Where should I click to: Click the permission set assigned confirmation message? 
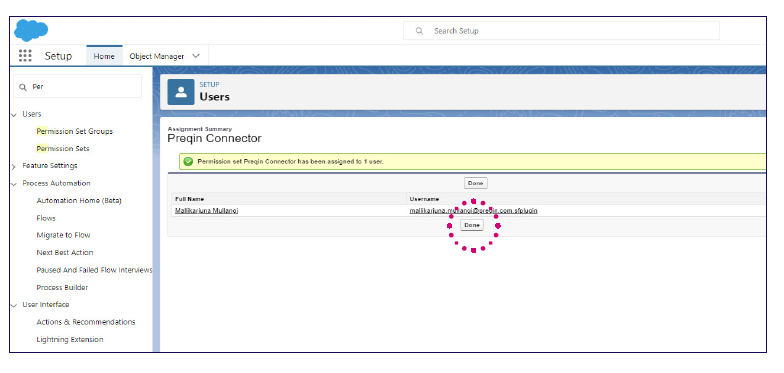click(290, 162)
